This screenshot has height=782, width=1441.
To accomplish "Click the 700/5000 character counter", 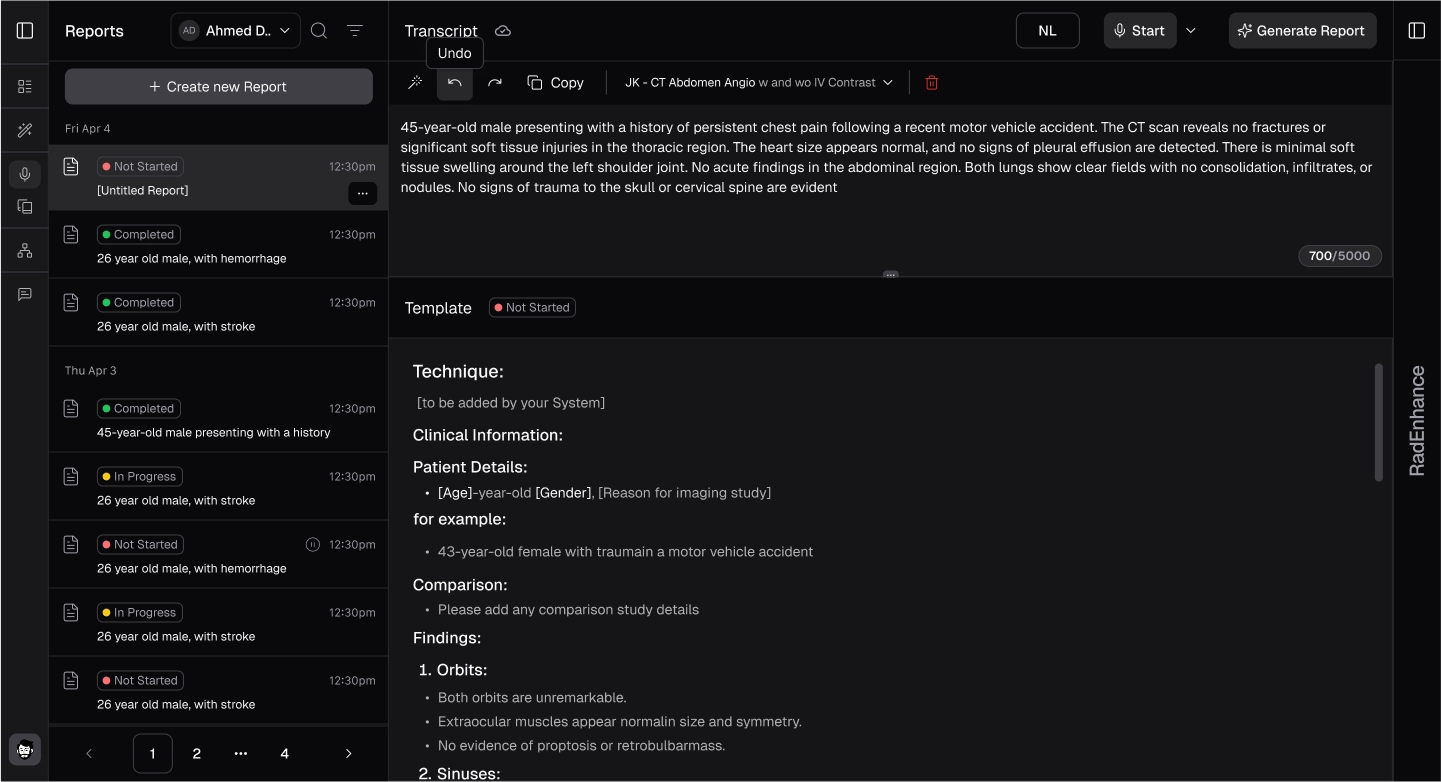I will click(x=1340, y=256).
